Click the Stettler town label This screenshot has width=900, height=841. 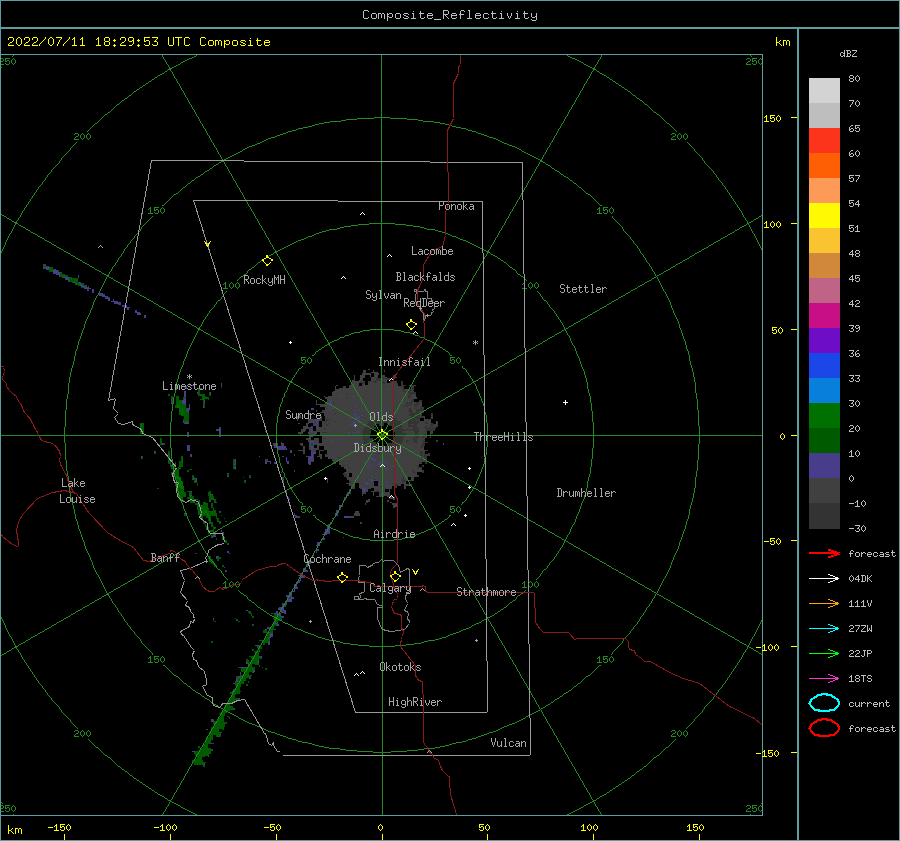click(x=583, y=289)
